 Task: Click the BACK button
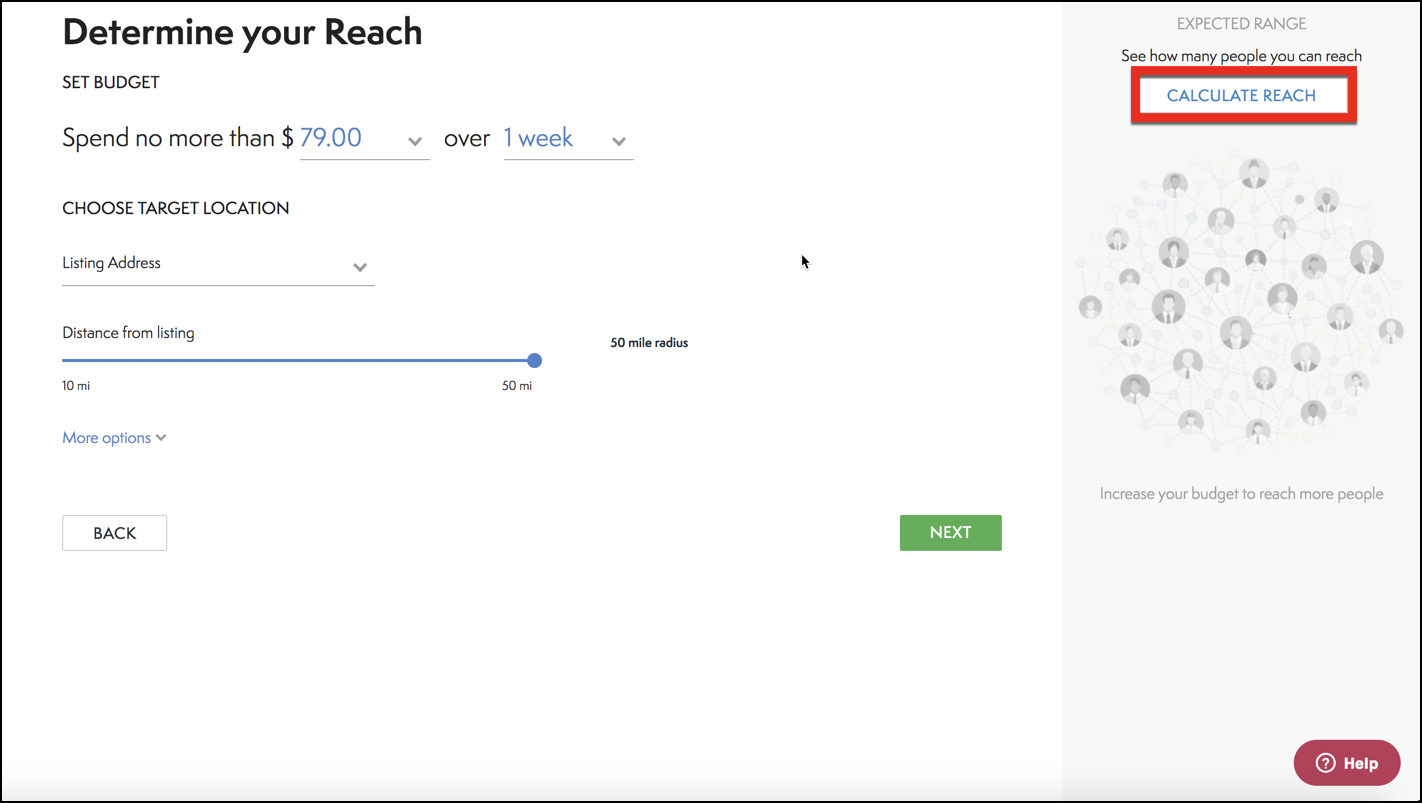pyautogui.click(x=114, y=532)
